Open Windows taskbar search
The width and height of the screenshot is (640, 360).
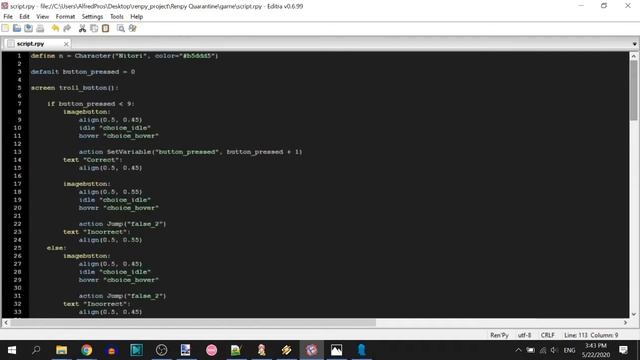pos(36,350)
